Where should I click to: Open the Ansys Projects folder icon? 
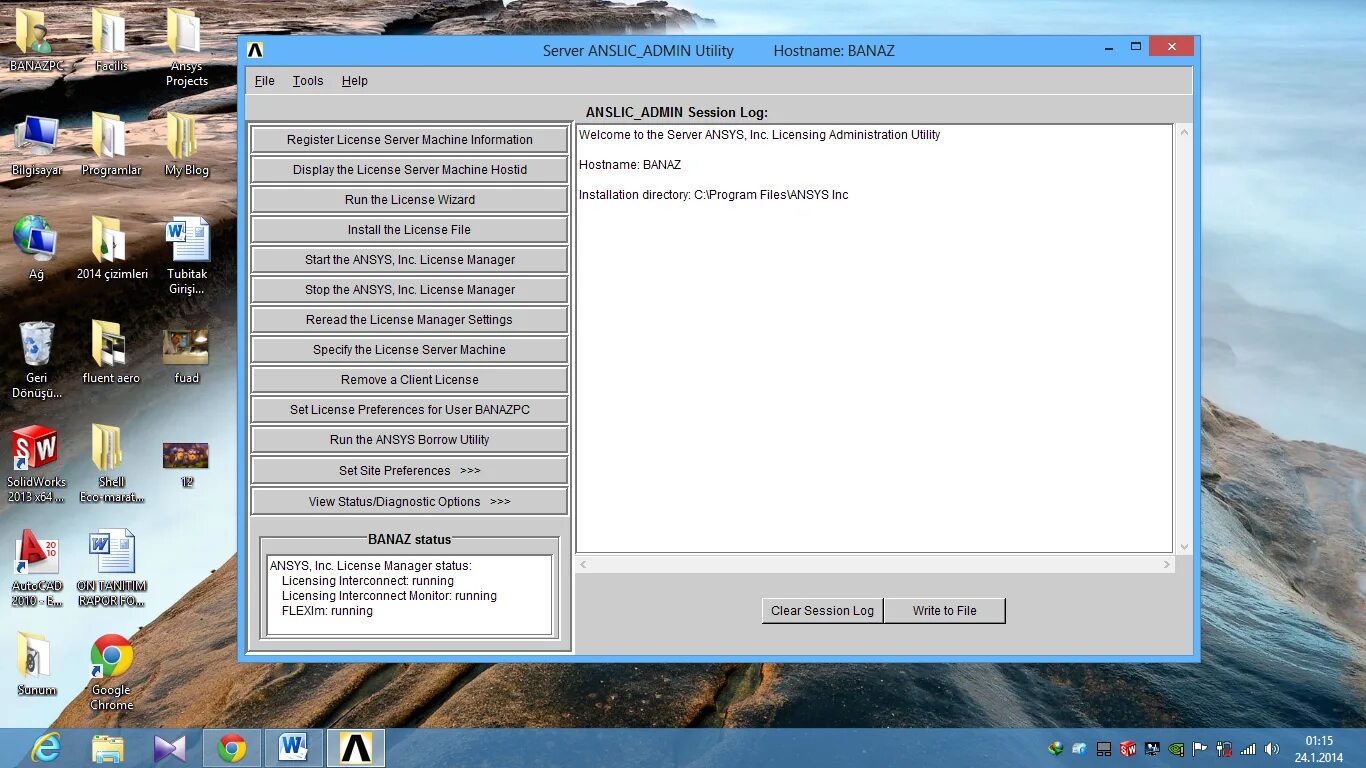tap(186, 48)
